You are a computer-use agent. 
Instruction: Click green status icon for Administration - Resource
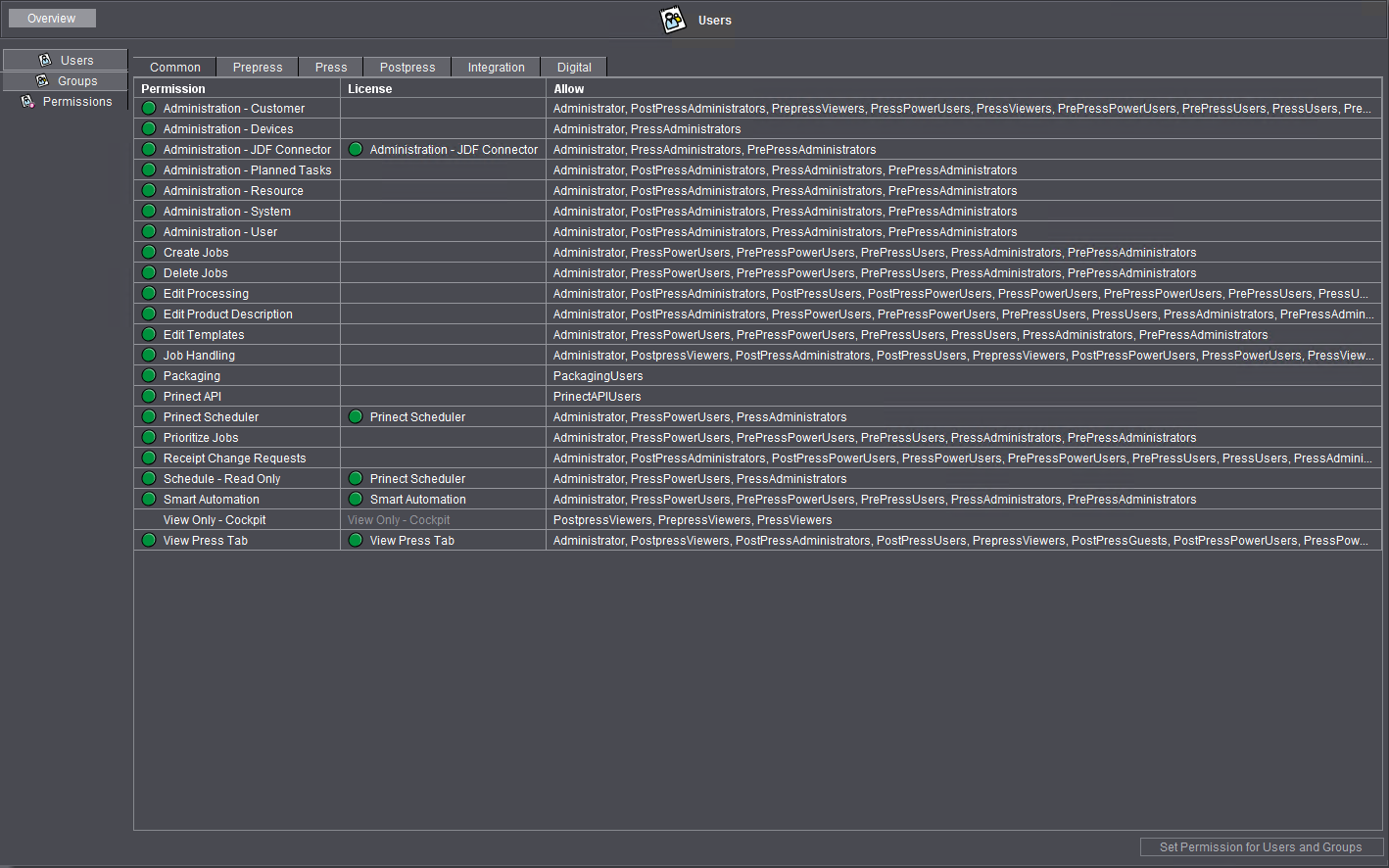[x=149, y=190]
